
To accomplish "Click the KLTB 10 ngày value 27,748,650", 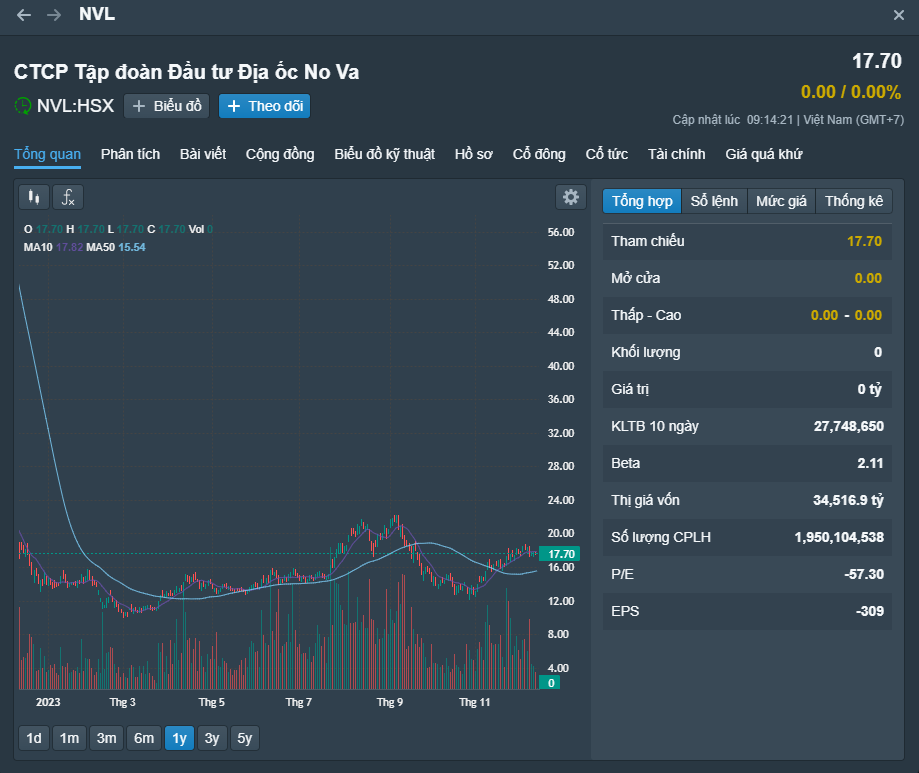I will coord(849,426).
